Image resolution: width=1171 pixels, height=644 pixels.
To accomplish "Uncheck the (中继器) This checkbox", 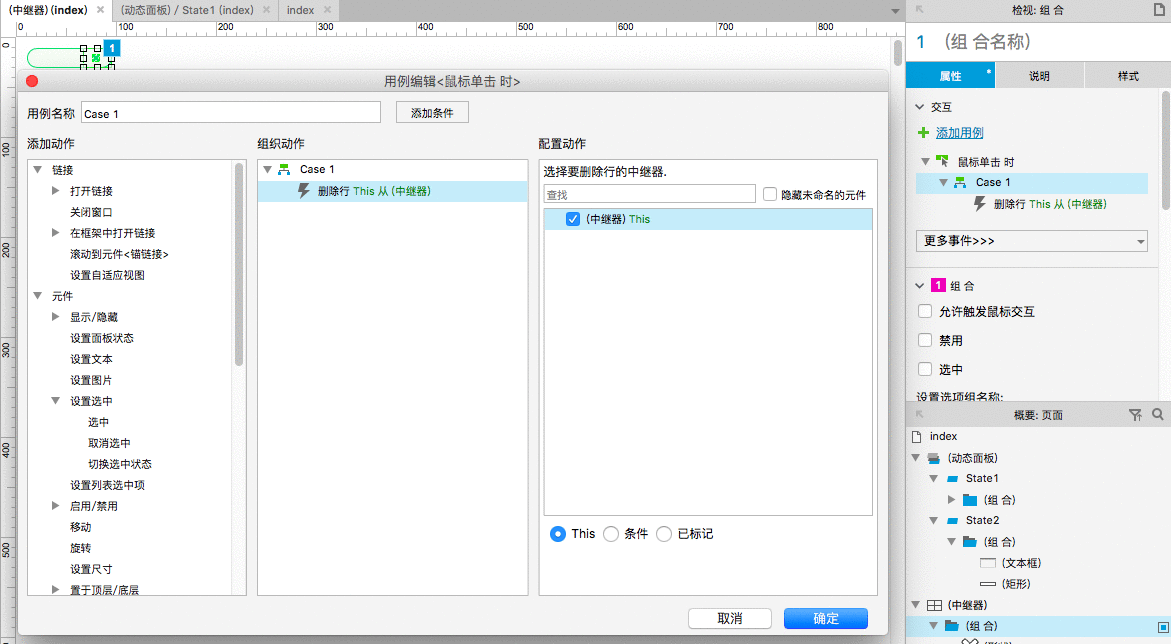I will pos(573,219).
